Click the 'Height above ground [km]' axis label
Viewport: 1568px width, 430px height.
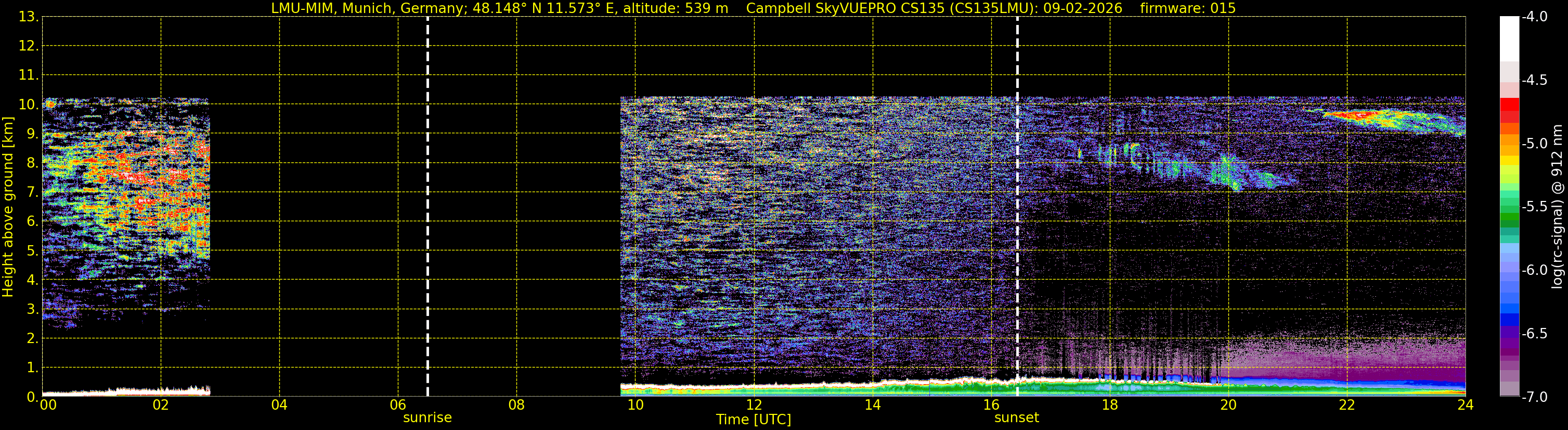[x=7, y=207]
